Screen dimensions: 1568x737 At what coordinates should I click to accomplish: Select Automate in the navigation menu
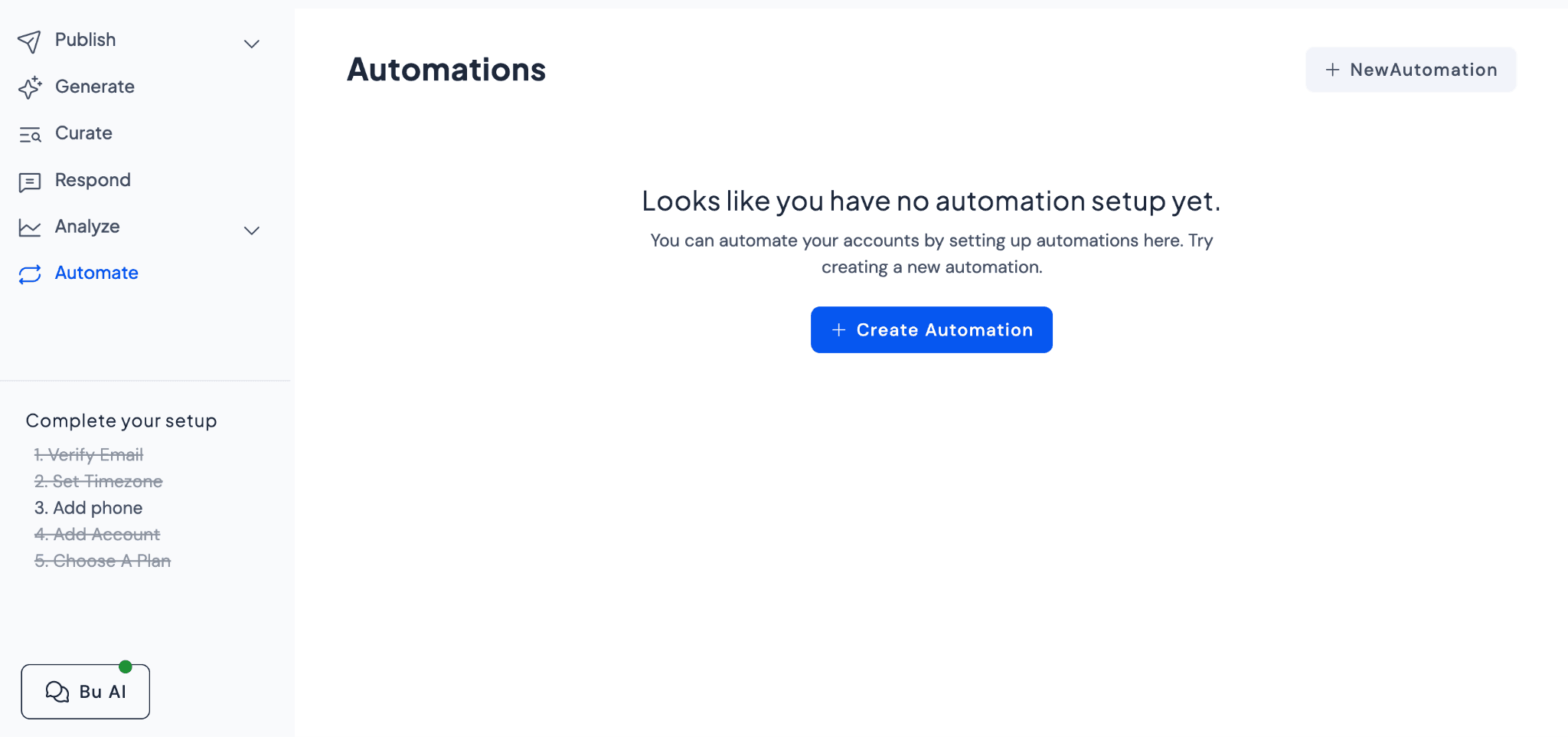click(96, 273)
